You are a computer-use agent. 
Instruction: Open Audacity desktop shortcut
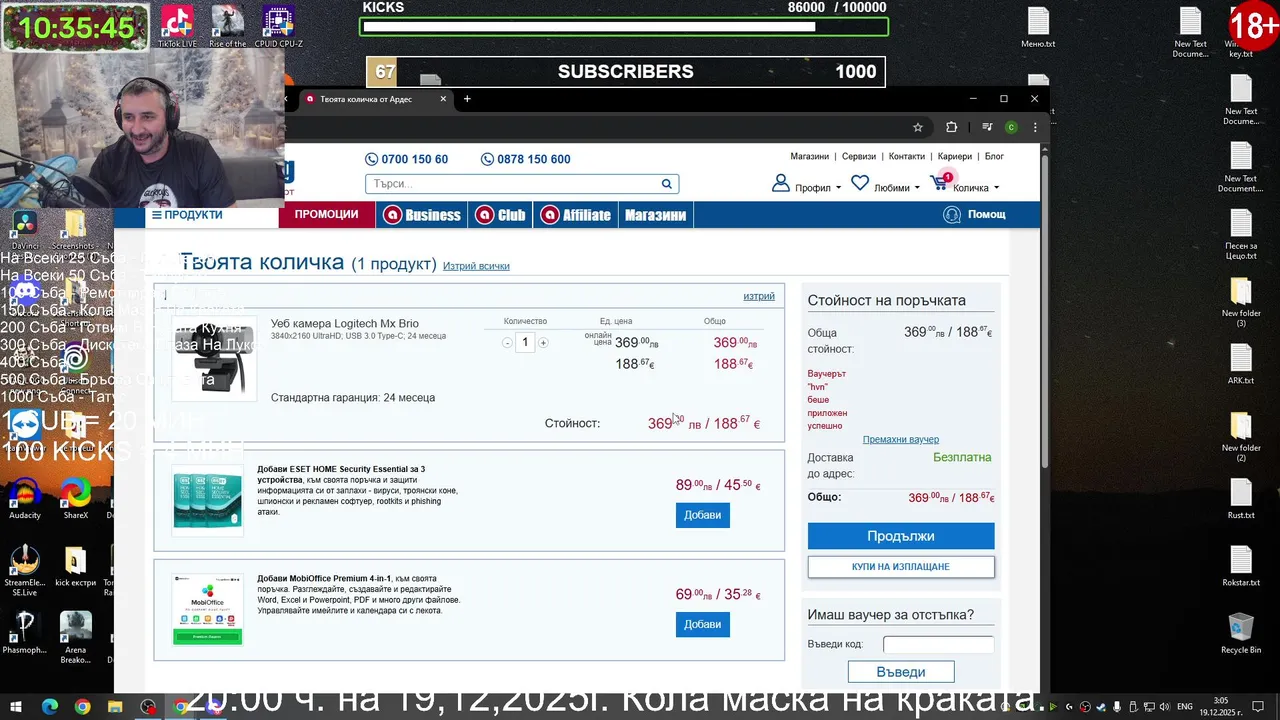tap(25, 499)
